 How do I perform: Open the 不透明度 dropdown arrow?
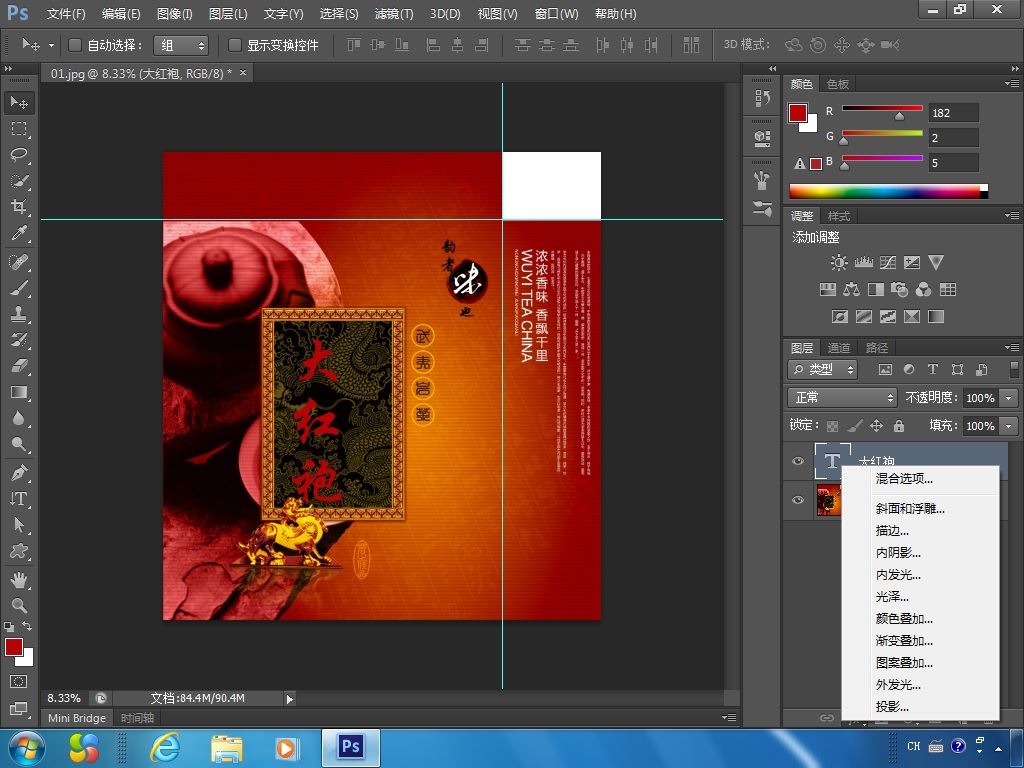[x=1009, y=398]
